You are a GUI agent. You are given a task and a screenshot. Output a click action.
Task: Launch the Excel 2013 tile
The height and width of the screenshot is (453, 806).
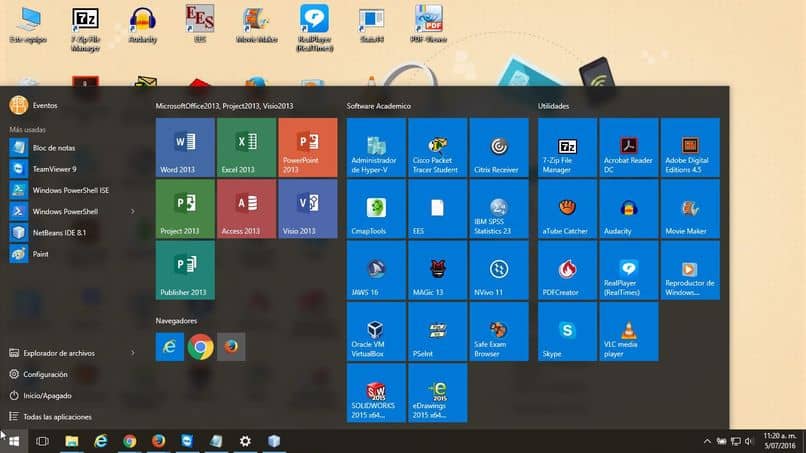(x=246, y=148)
